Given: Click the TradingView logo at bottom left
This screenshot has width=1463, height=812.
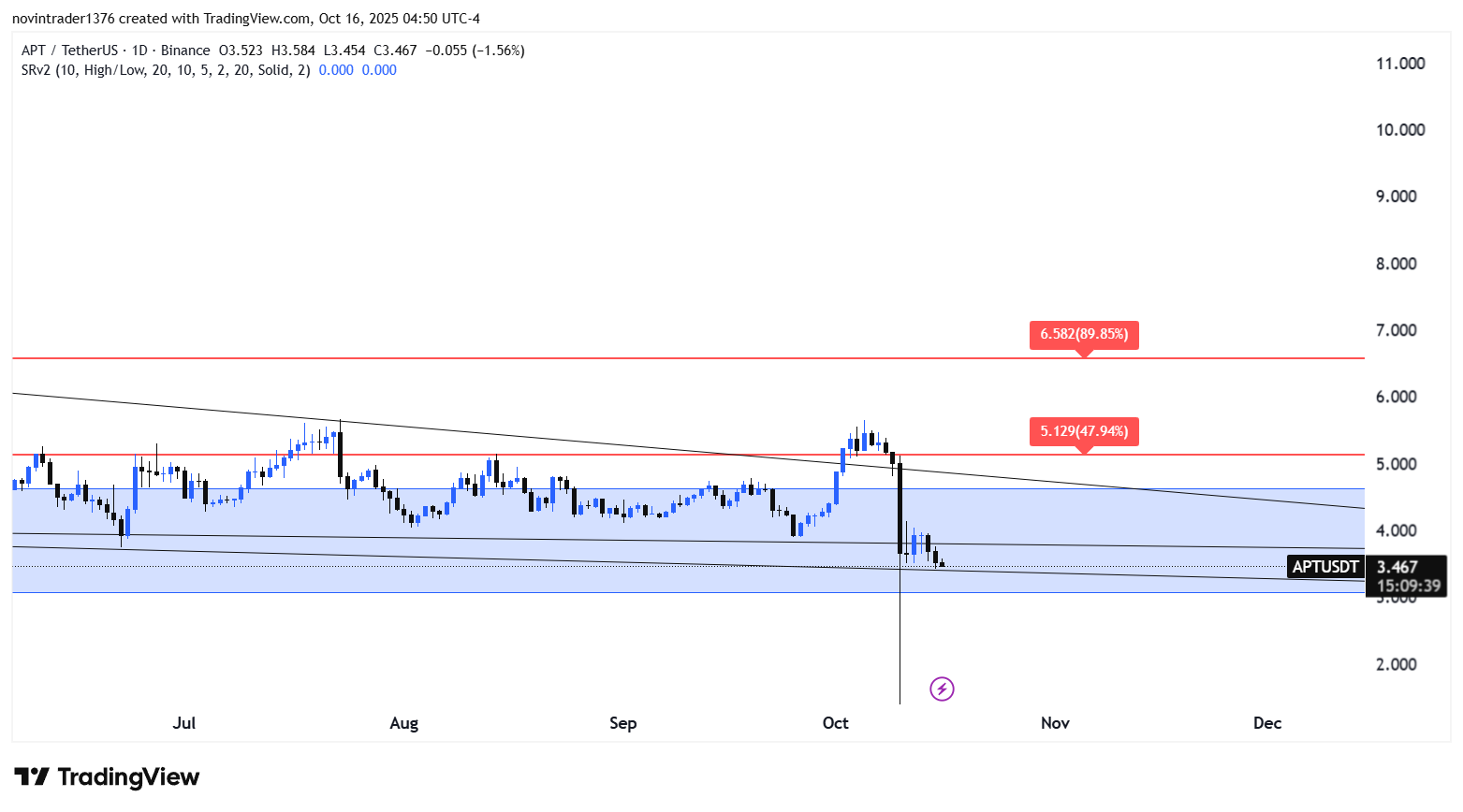Looking at the screenshot, I should pyautogui.click(x=107, y=777).
